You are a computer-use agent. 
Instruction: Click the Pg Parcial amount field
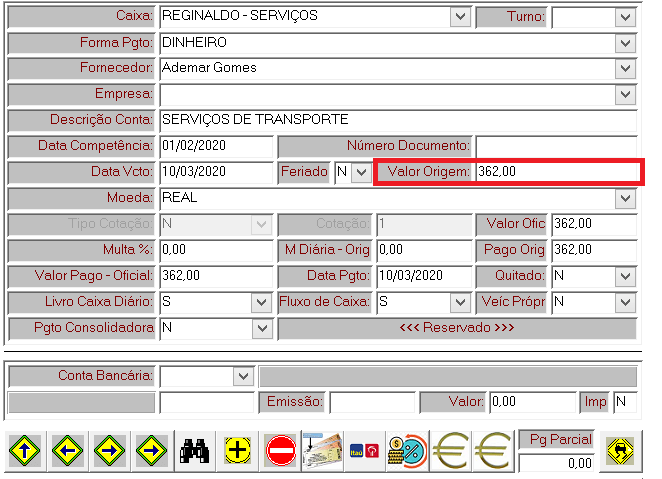pos(557,463)
